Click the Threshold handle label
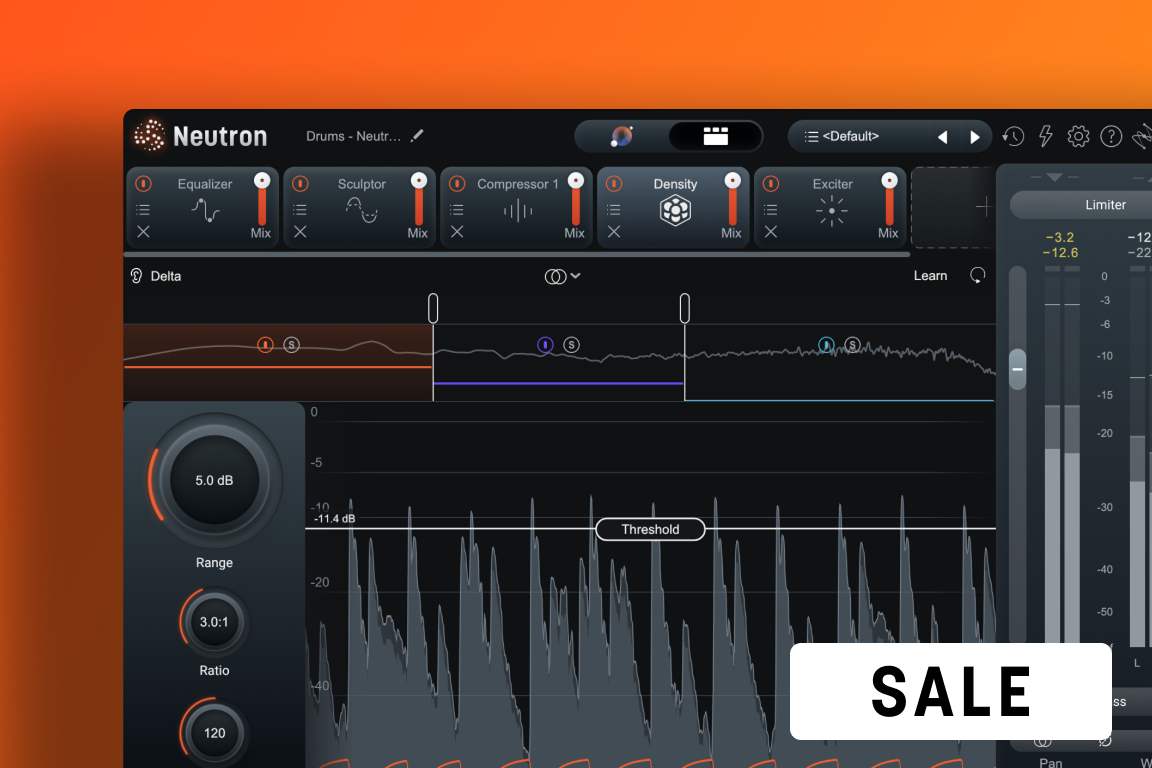Viewport: 1152px width, 768px height. click(650, 529)
